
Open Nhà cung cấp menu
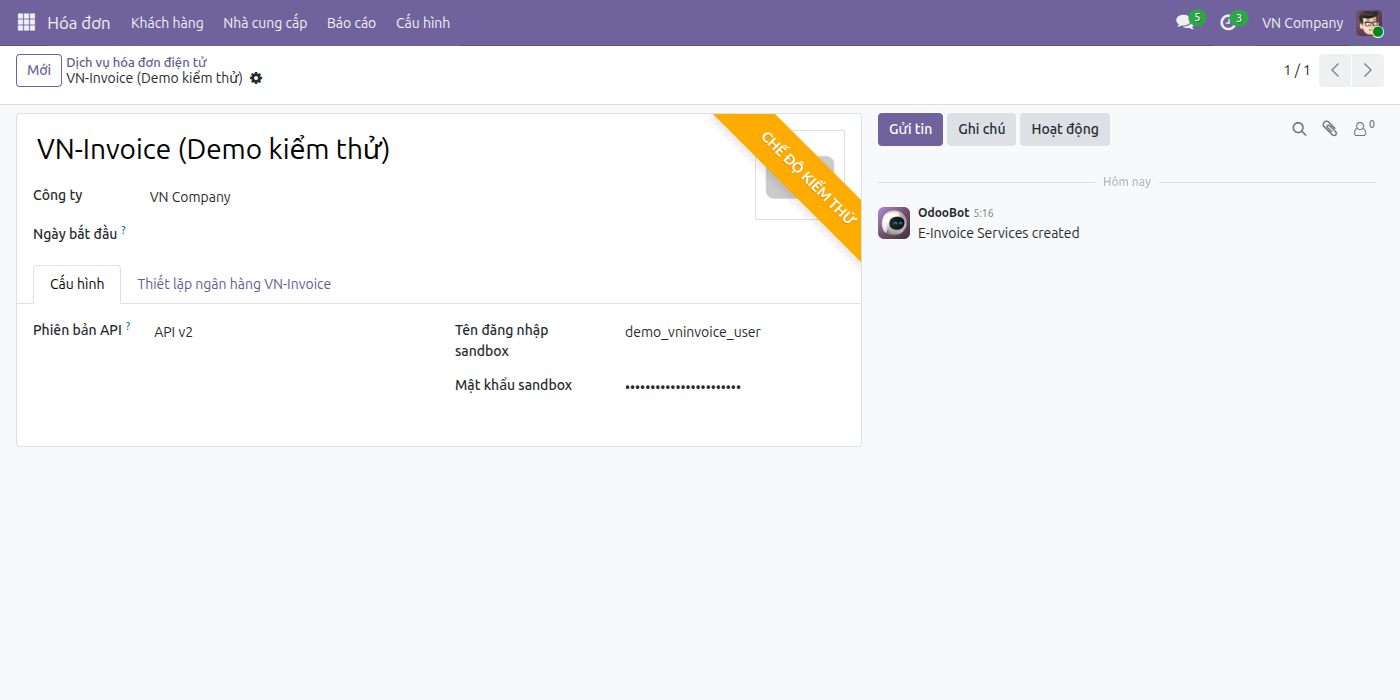(x=265, y=22)
